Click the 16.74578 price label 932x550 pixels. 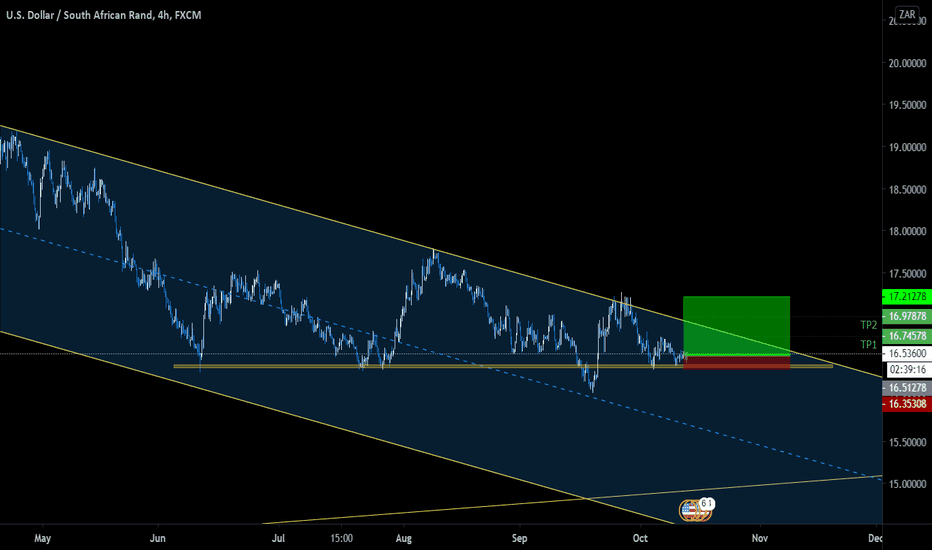click(907, 335)
